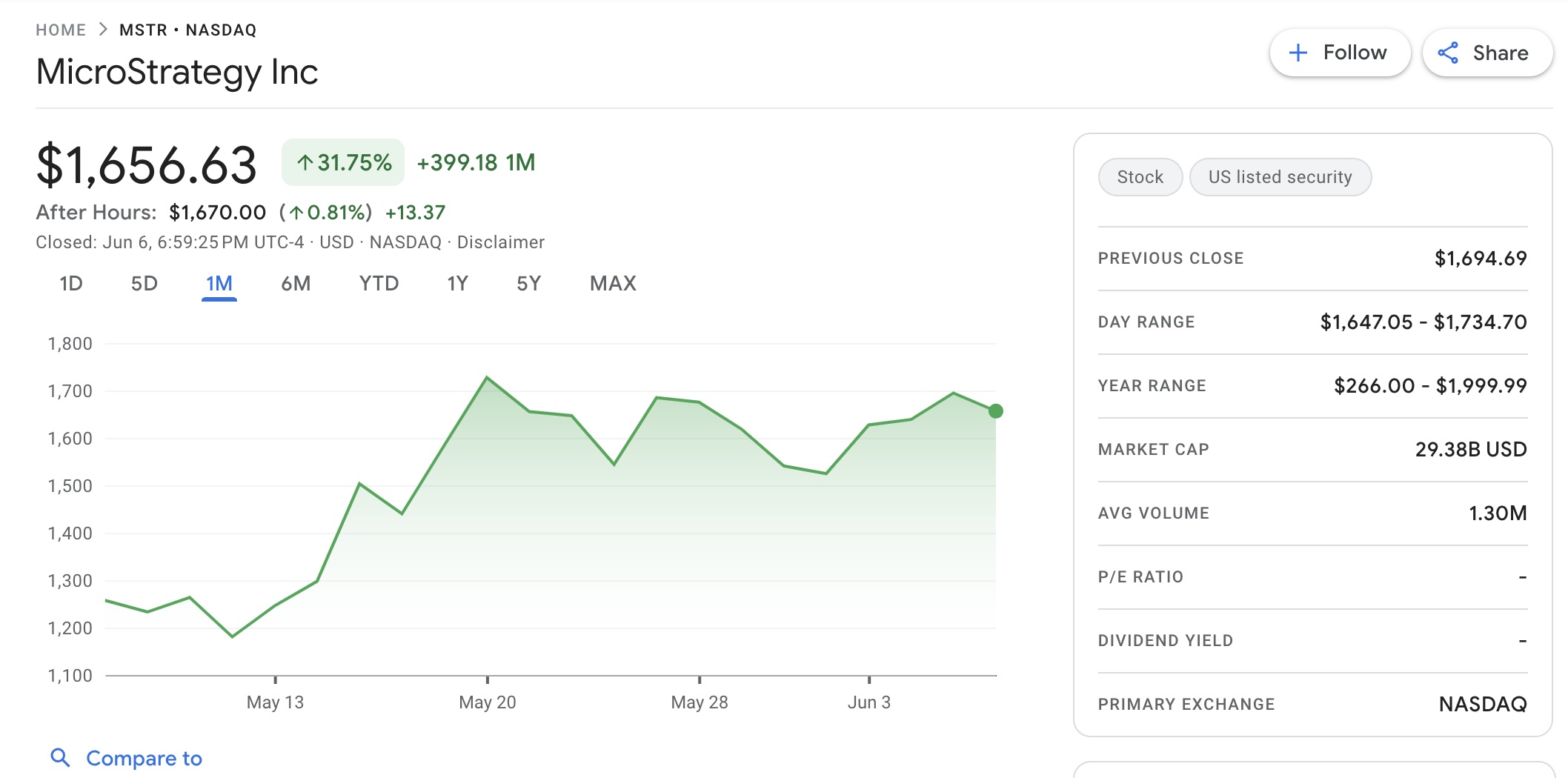Click the MARKET CAP label
1568x778 pixels.
tap(1154, 450)
